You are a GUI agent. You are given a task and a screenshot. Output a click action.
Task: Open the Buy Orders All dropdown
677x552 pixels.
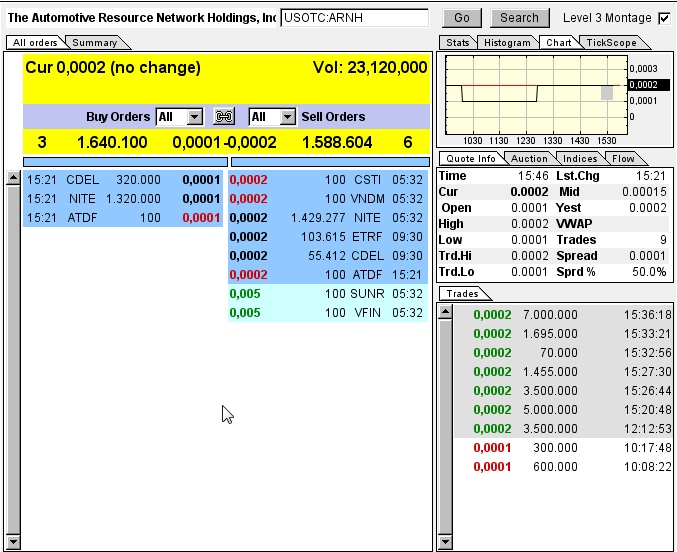(180, 117)
